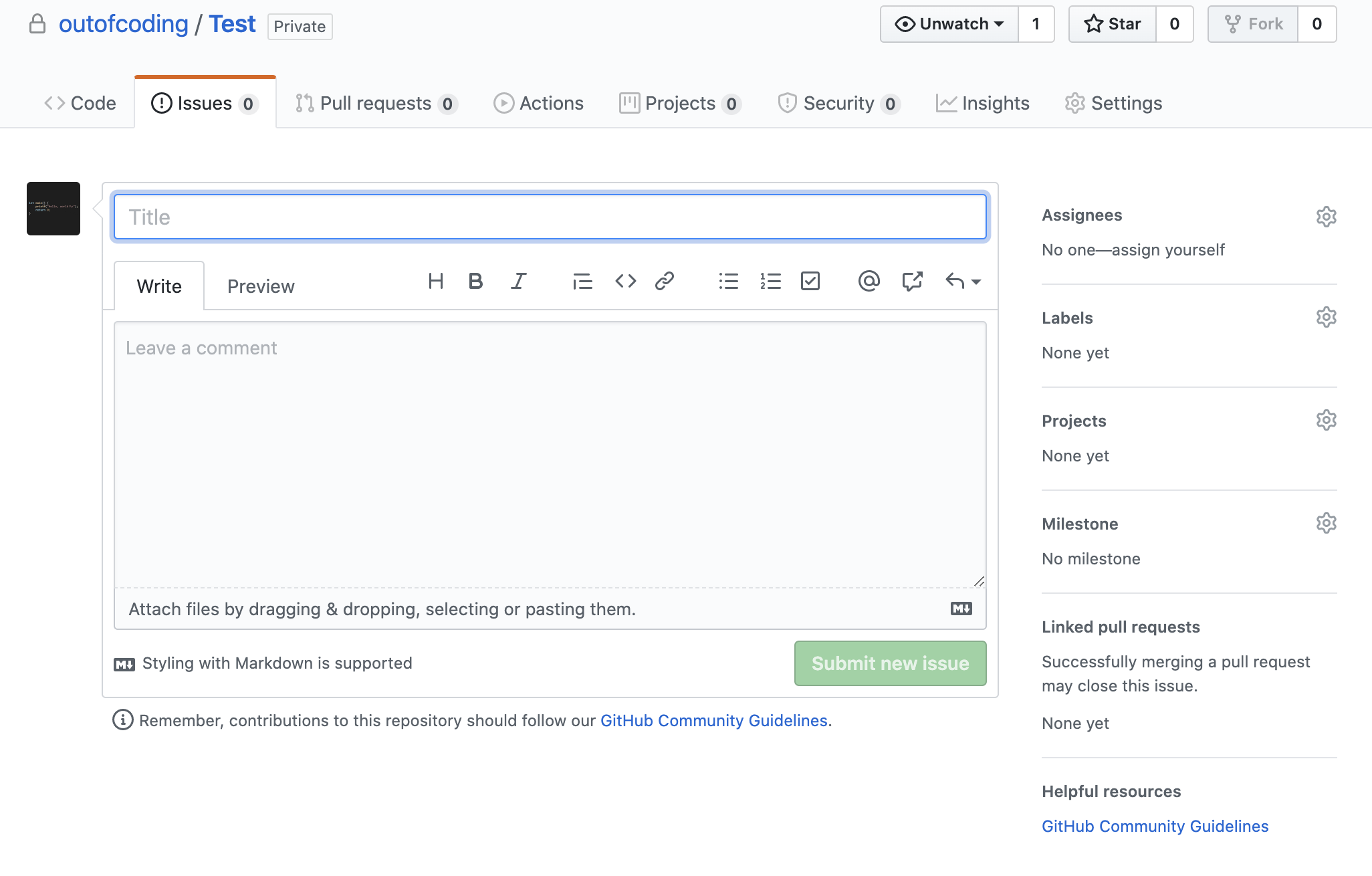Insert a quote block icon
The width and height of the screenshot is (1372, 876).
click(x=582, y=282)
